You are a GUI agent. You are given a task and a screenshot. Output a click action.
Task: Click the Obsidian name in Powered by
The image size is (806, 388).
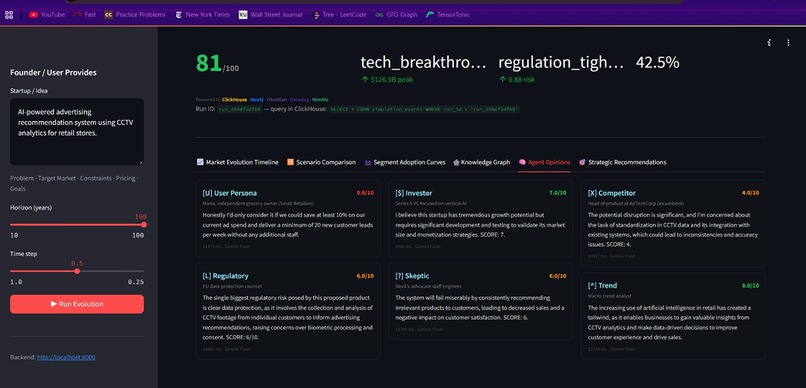click(x=277, y=100)
